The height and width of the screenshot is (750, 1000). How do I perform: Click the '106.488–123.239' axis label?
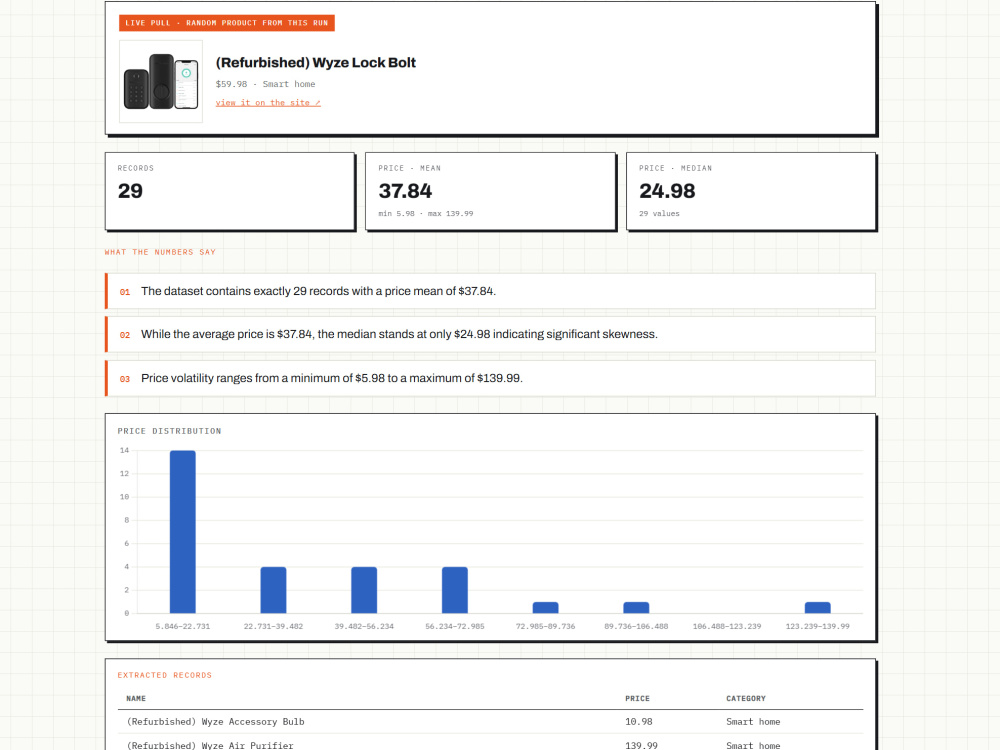point(727,626)
